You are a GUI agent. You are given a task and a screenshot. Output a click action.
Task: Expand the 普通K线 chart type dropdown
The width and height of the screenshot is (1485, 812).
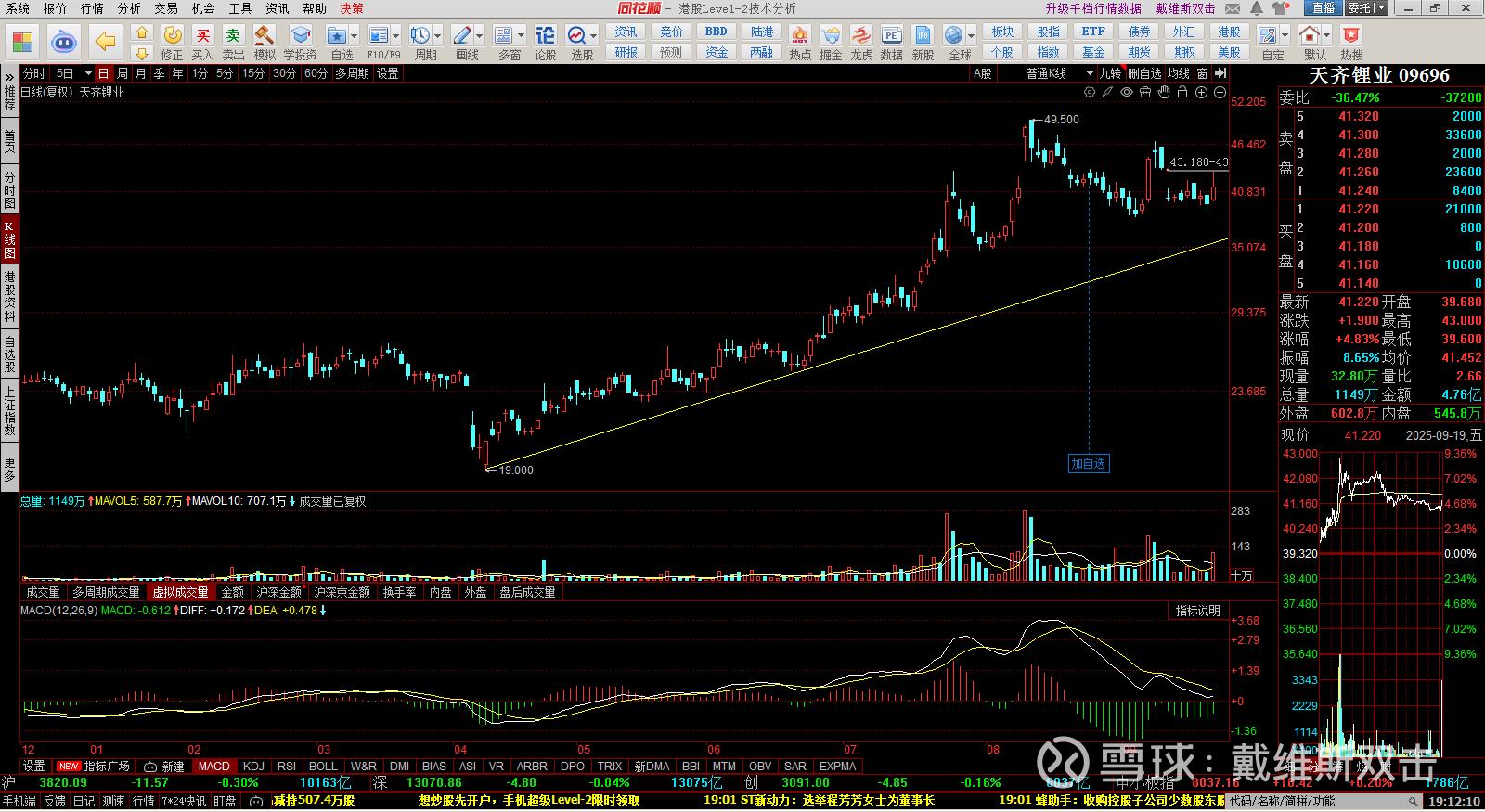(1090, 73)
